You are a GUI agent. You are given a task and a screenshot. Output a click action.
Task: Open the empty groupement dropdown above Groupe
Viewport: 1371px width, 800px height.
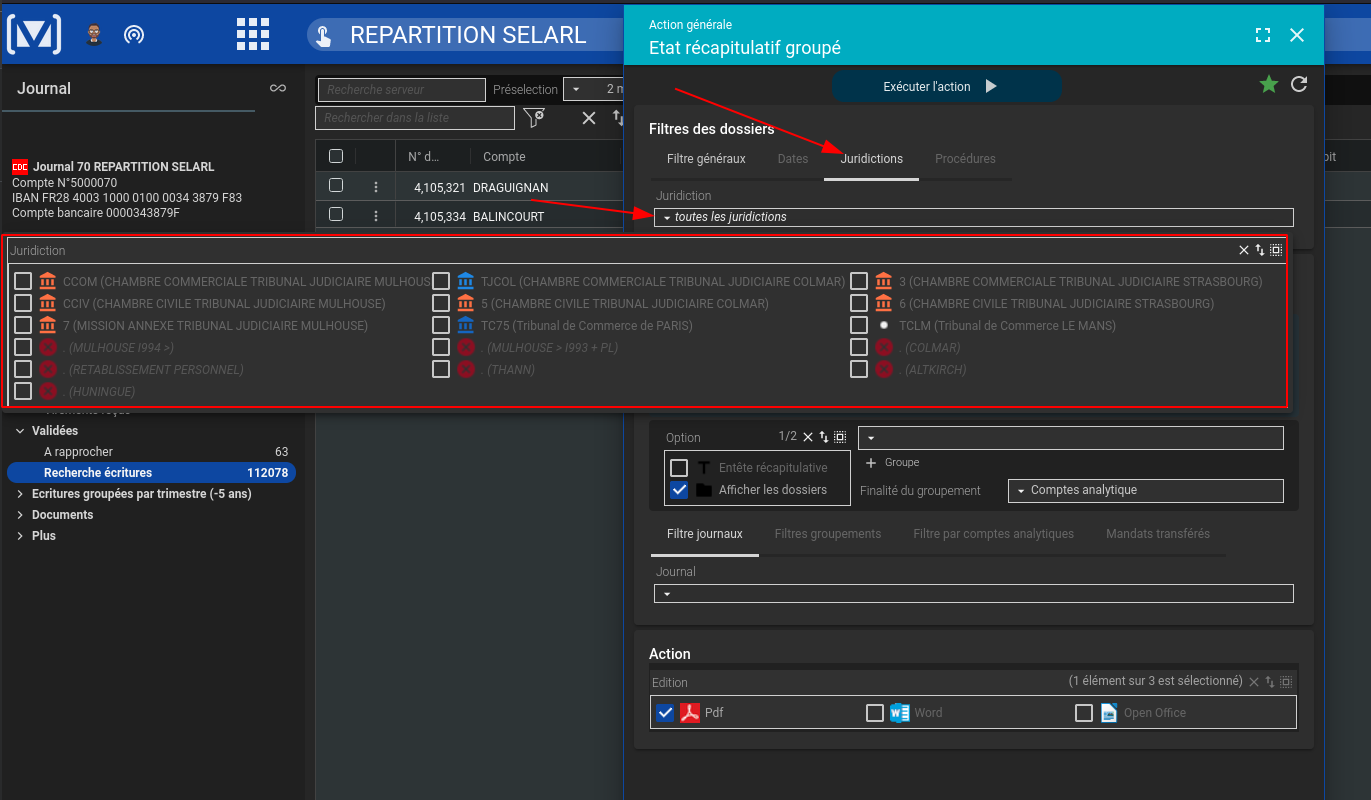click(1071, 438)
